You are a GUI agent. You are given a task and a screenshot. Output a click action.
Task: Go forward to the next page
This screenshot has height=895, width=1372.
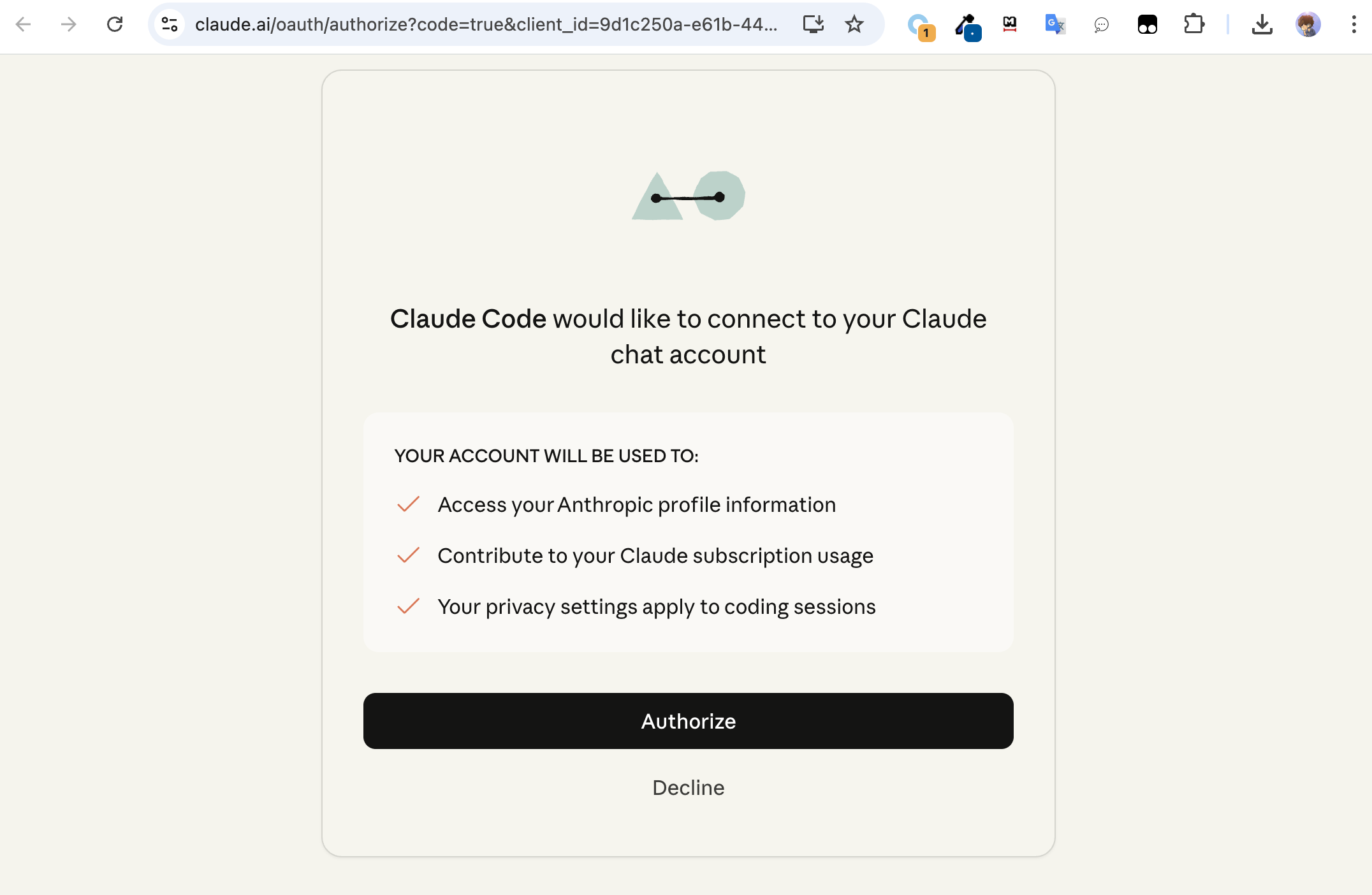click(68, 24)
